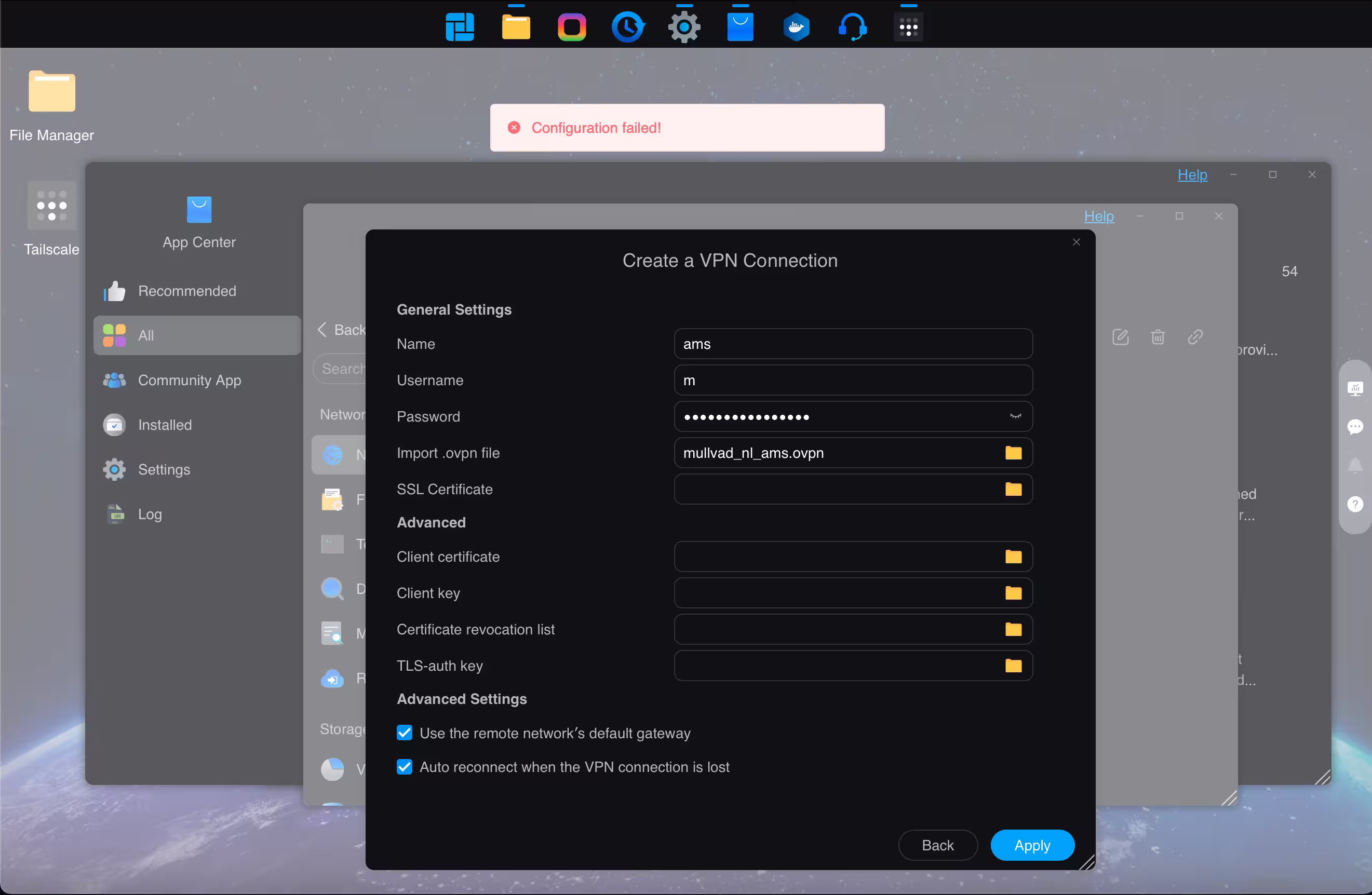
Task: Click into the Username input field
Action: click(852, 381)
